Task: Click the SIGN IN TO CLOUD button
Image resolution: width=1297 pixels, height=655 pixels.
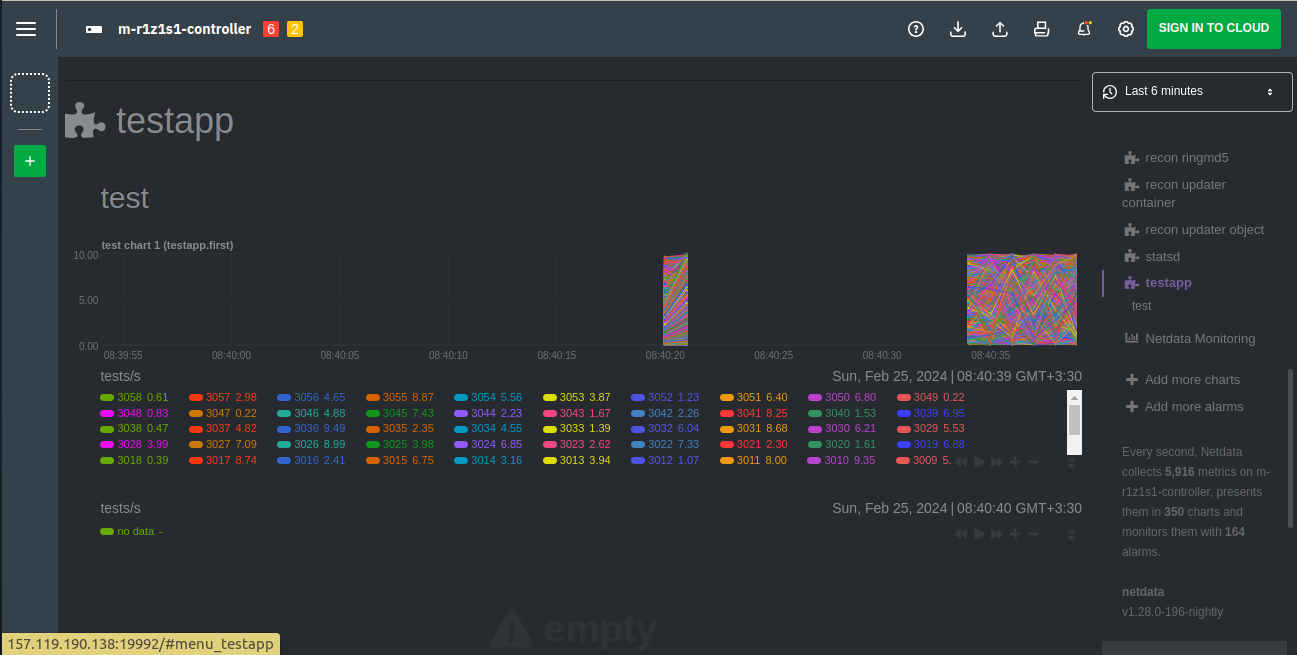Action: click(x=1213, y=29)
